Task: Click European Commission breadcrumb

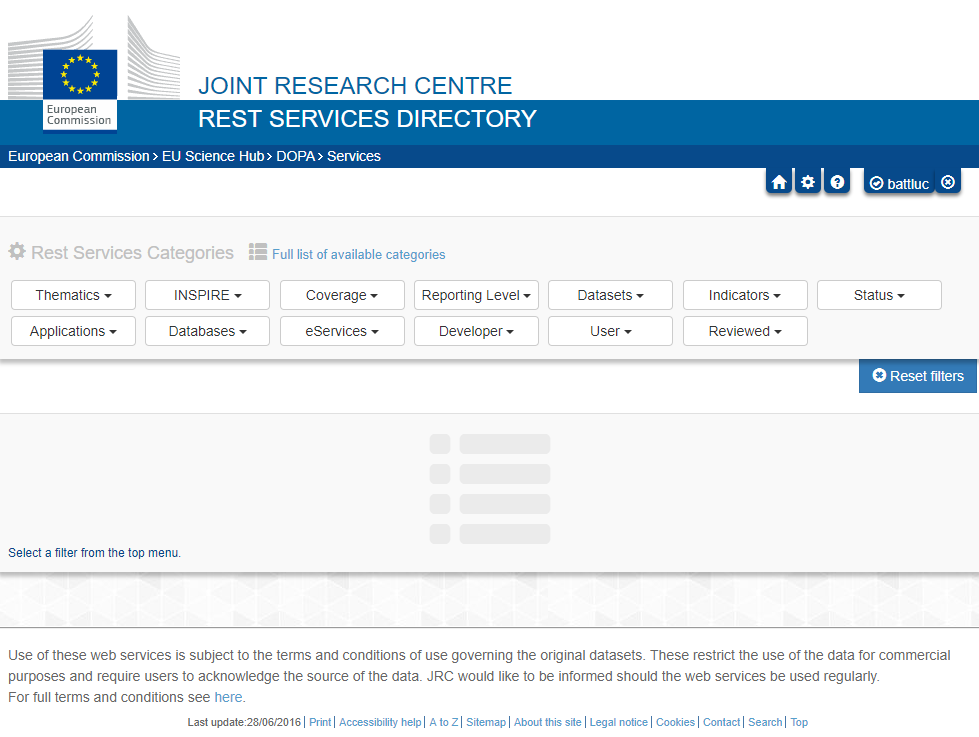Action: click(x=79, y=156)
